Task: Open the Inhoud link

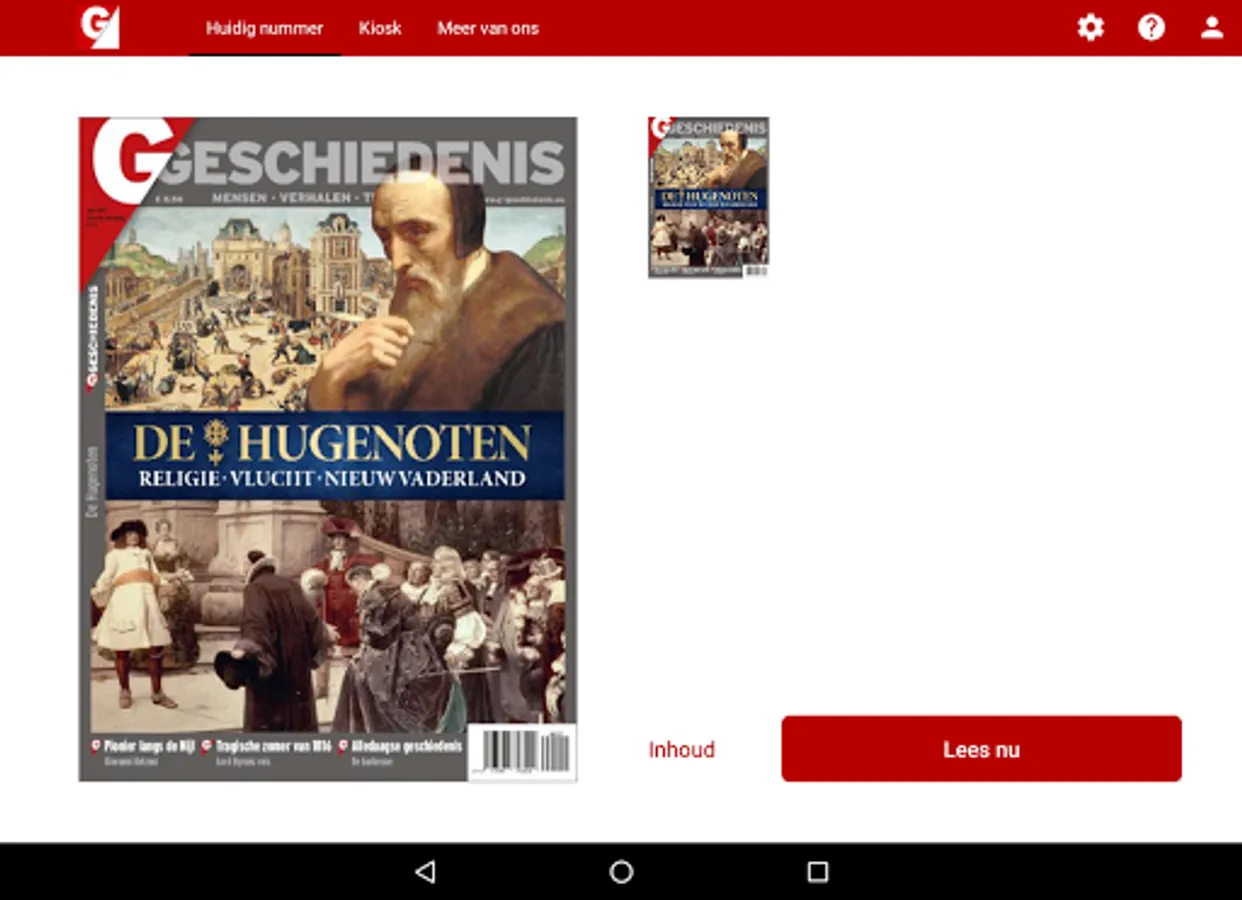Action: [x=681, y=750]
